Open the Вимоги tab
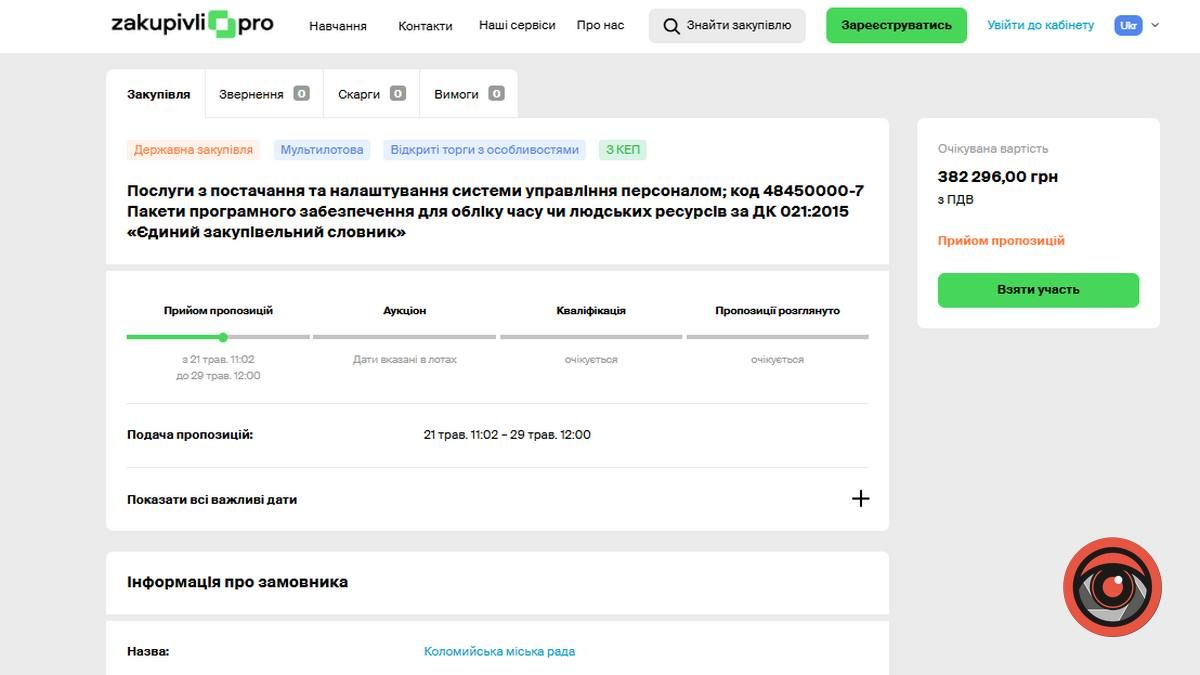 tap(455, 93)
